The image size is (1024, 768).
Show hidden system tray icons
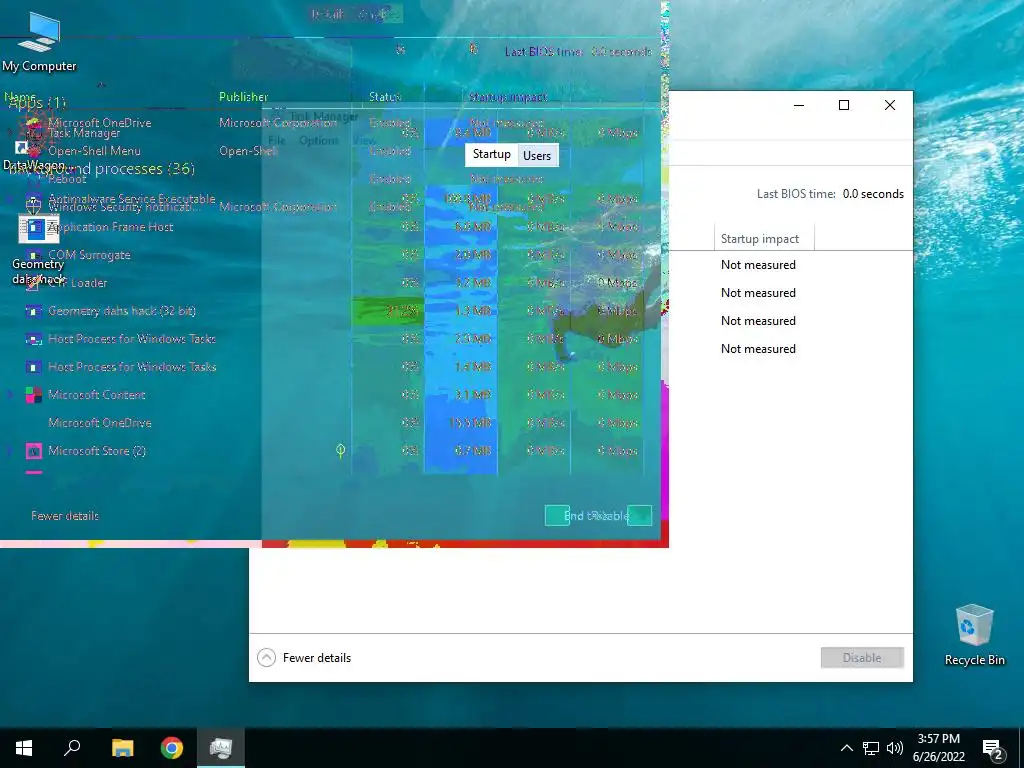[846, 748]
